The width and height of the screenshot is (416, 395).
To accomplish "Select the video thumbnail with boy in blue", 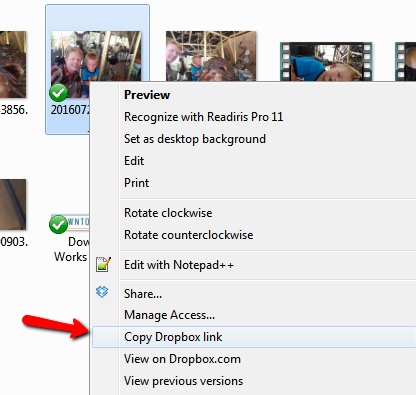I will coord(326,62).
